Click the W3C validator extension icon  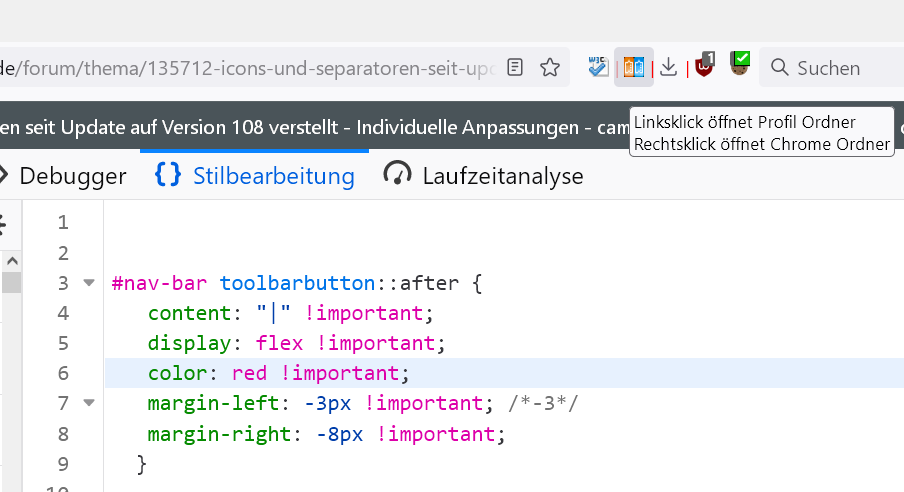coord(598,67)
